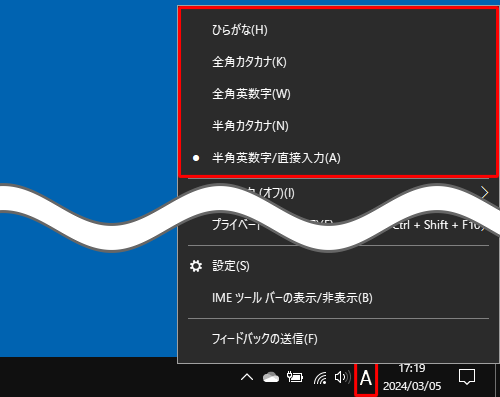The height and width of the screenshot is (397, 500).
Task: Click the speaker volume tray icon
Action: (x=343, y=378)
